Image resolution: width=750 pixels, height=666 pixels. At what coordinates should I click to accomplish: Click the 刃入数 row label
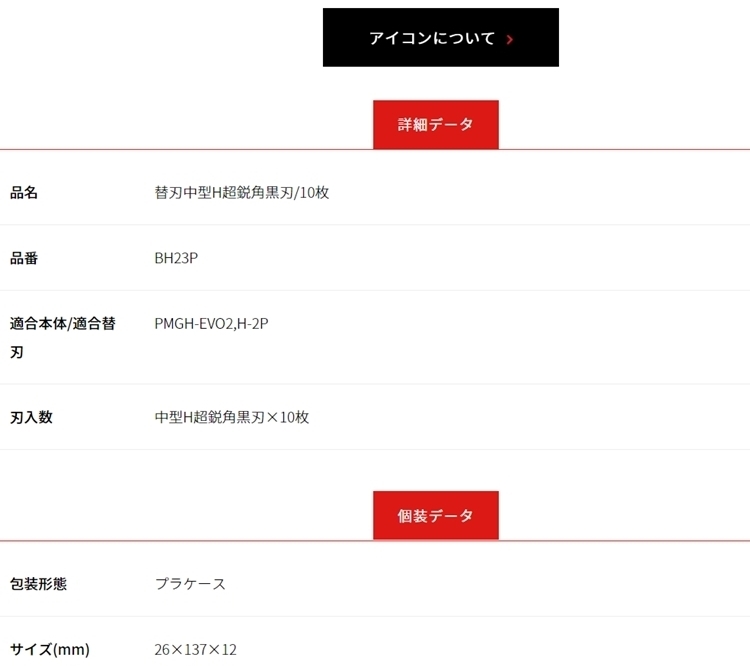31,417
